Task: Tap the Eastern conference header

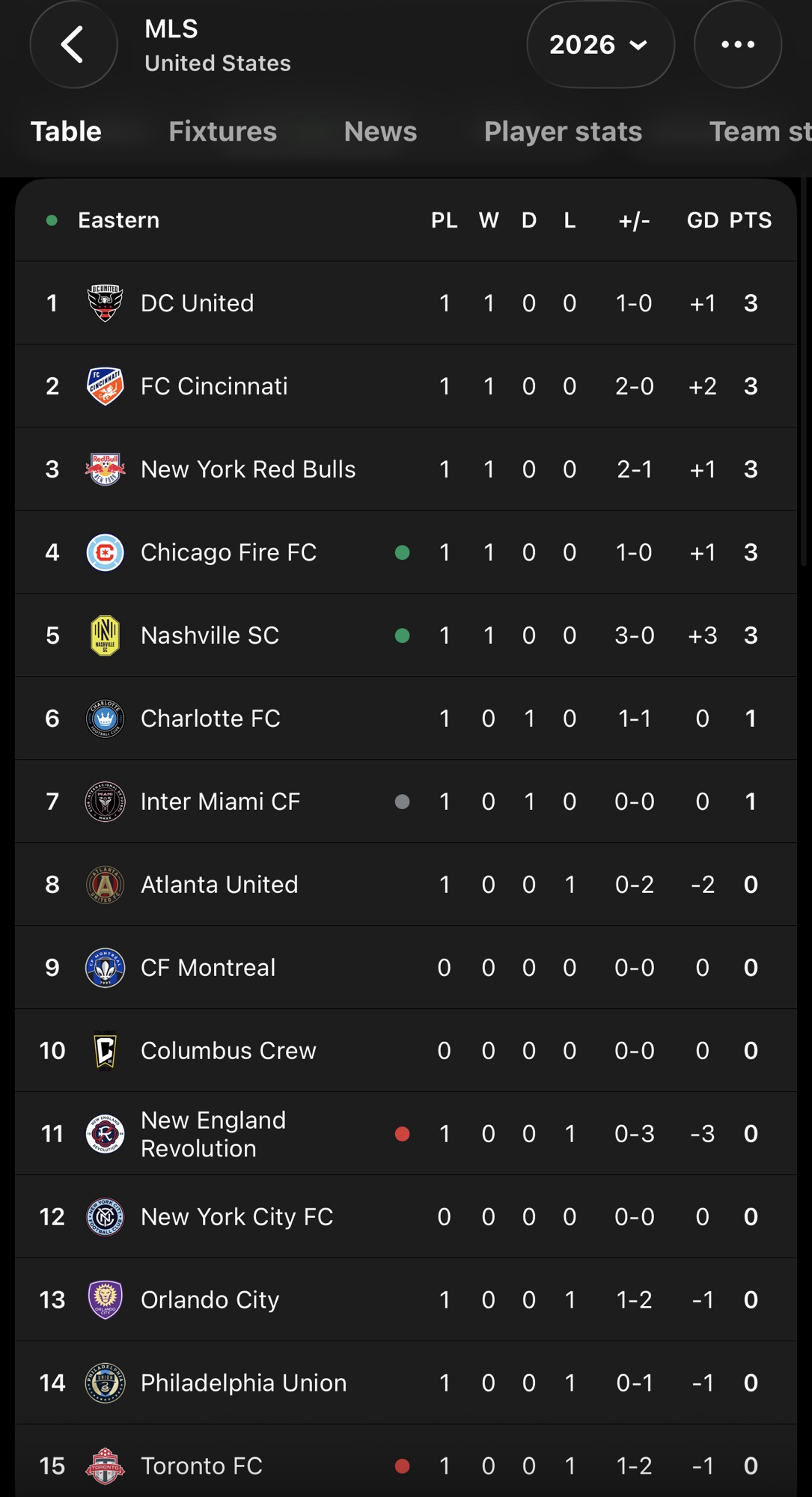Action: pyautogui.click(x=118, y=221)
